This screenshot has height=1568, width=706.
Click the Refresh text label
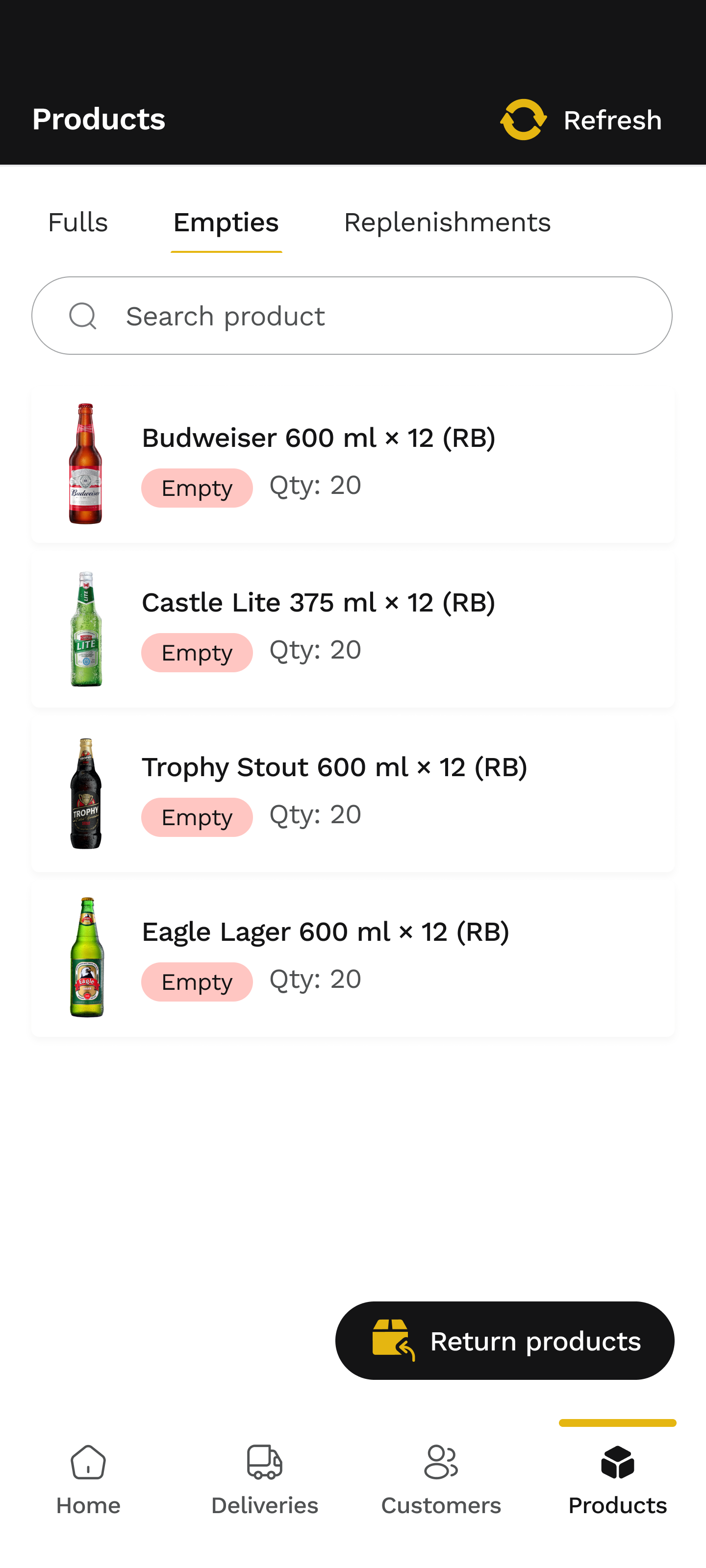point(612,121)
